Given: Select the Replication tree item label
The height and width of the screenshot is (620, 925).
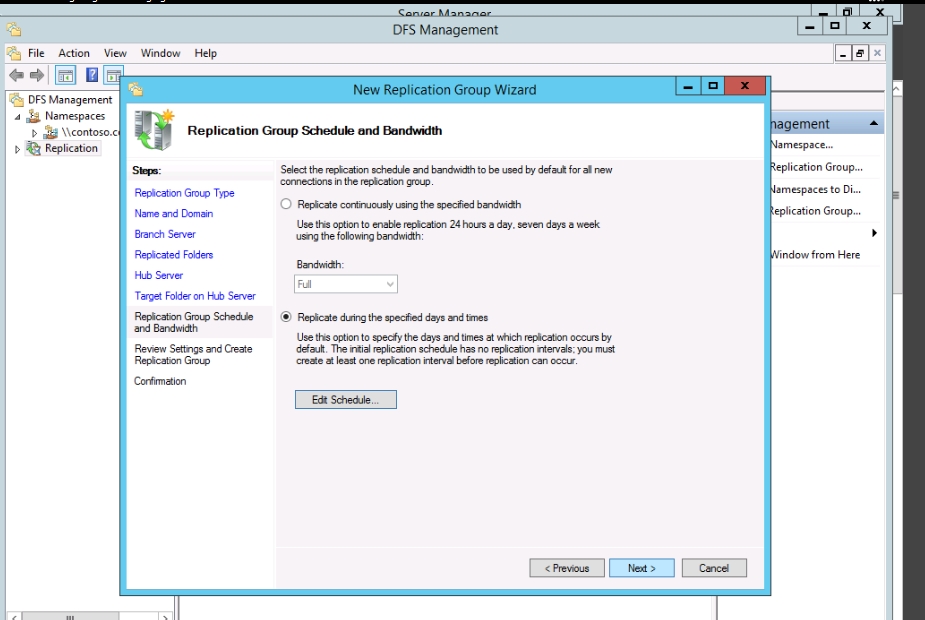Looking at the screenshot, I should tap(71, 148).
